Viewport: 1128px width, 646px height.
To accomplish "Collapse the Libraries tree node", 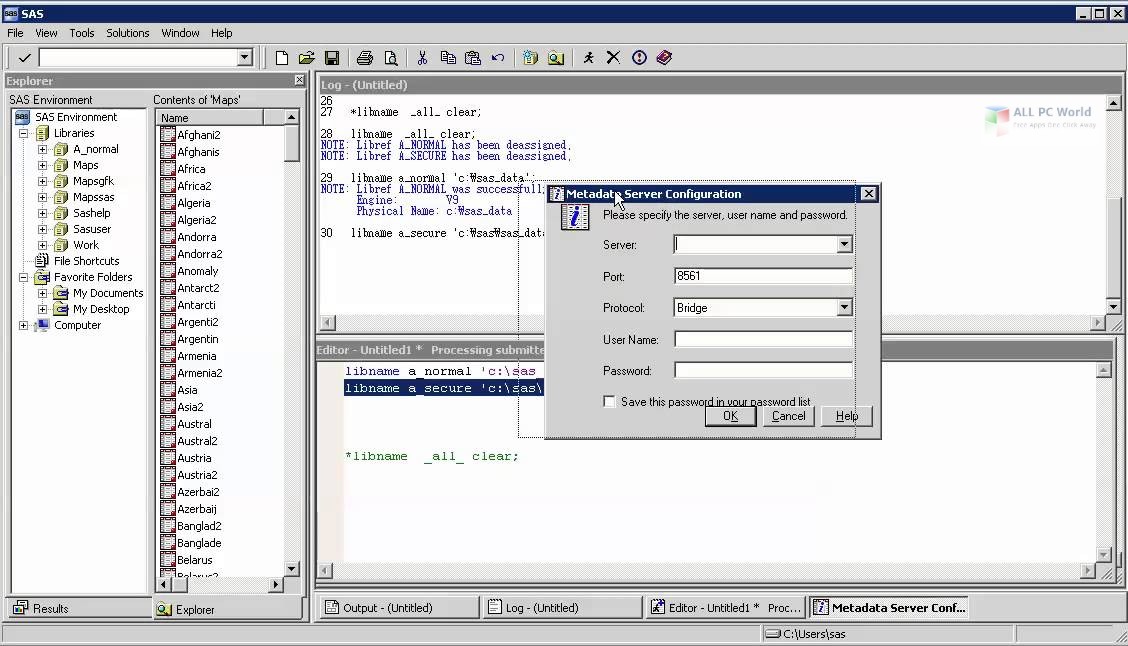I will (24, 133).
